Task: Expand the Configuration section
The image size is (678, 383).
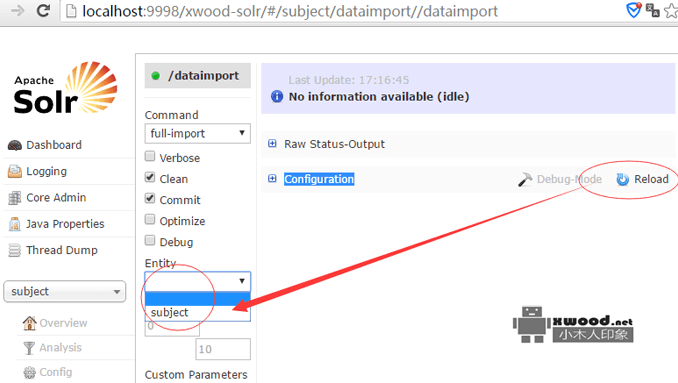Action: [x=272, y=179]
